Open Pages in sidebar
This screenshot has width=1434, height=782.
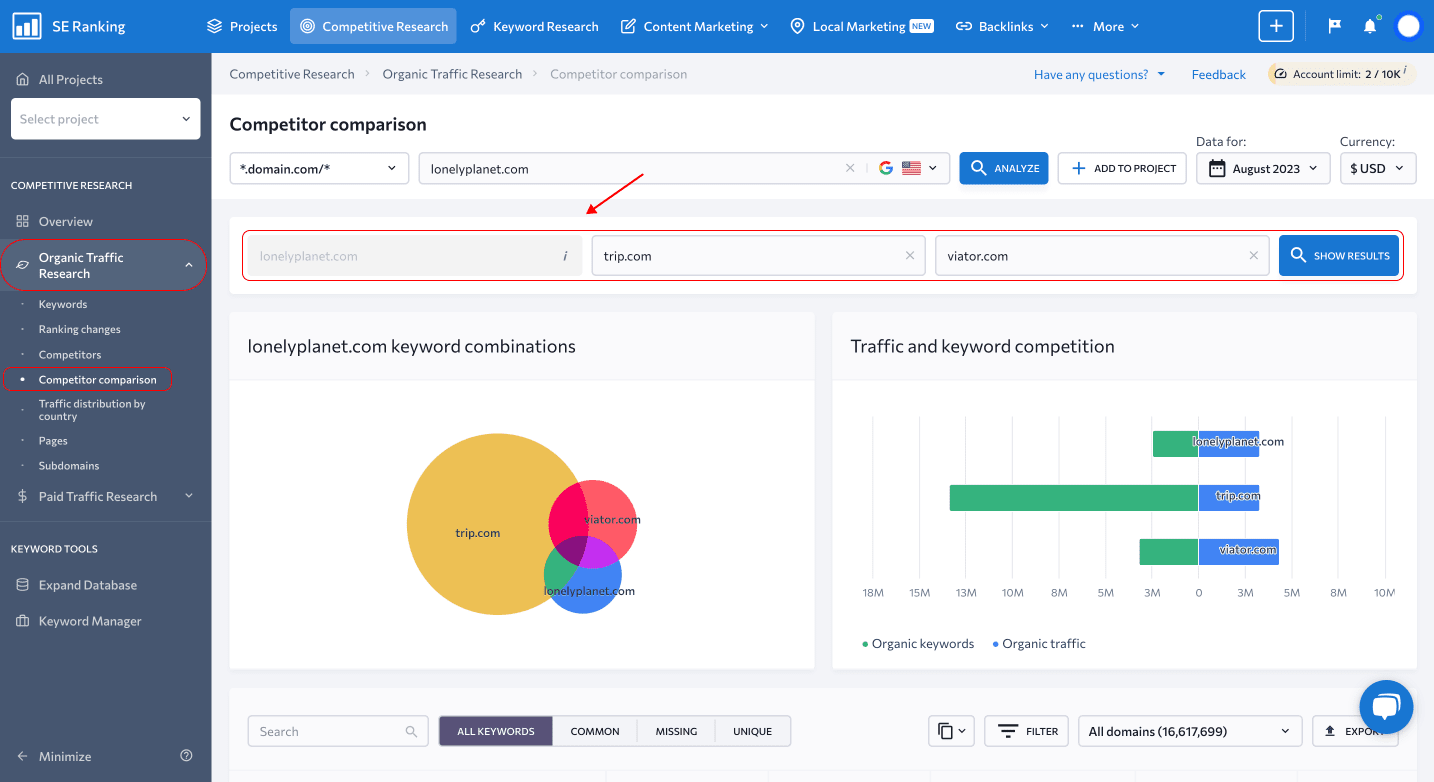(53, 440)
